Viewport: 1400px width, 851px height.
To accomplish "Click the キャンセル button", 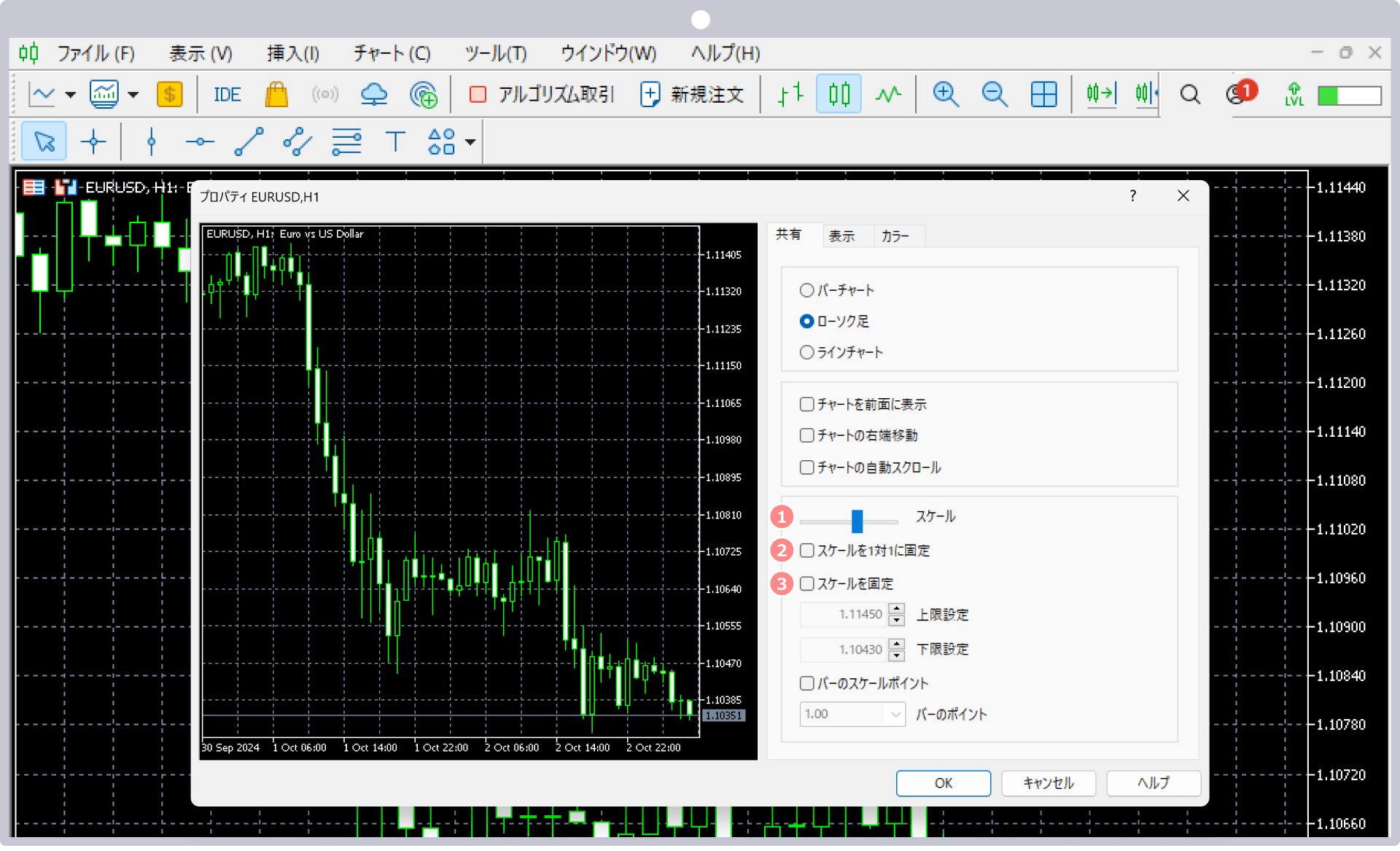I will [1048, 783].
